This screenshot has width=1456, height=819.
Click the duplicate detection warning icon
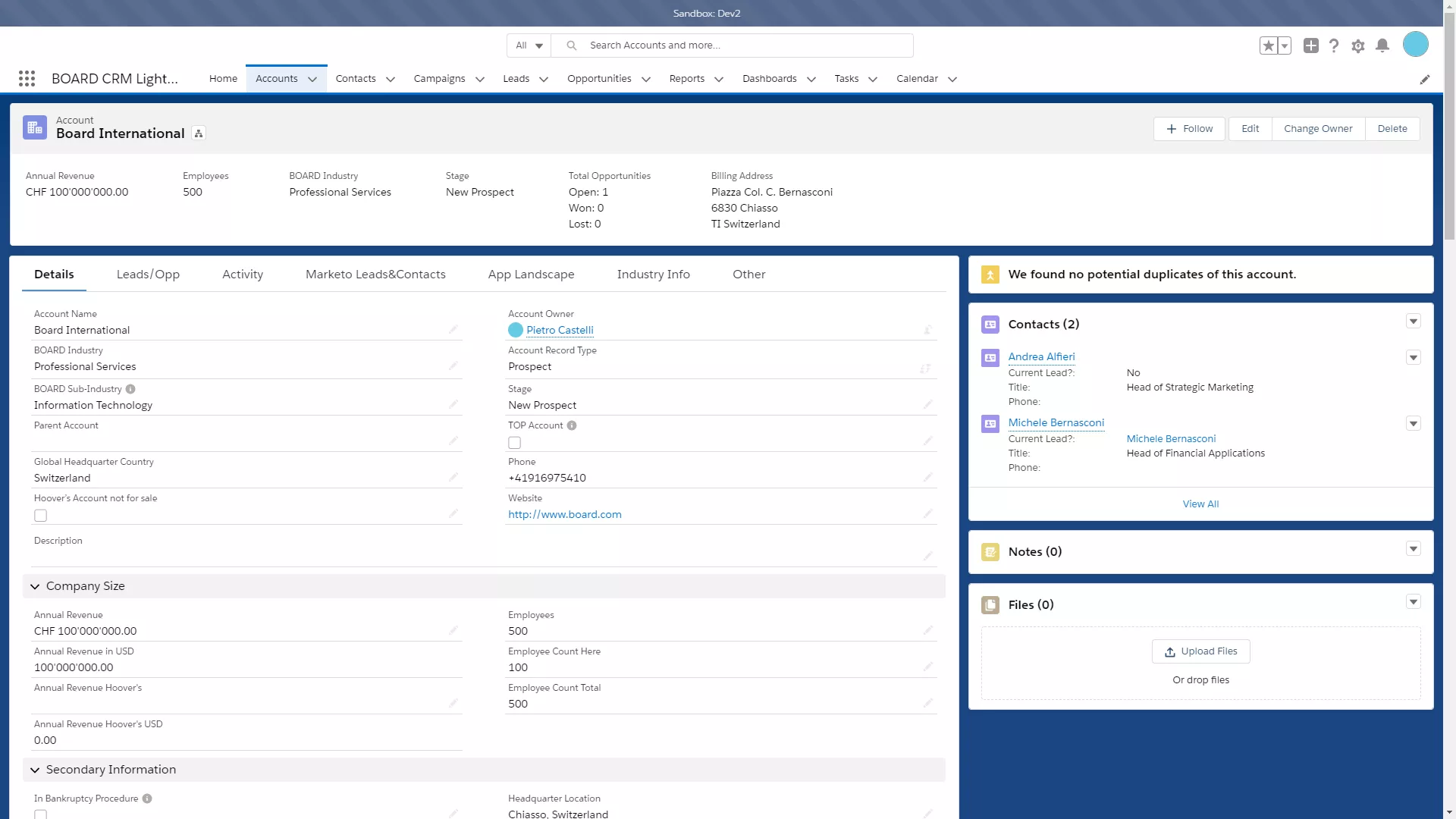click(x=991, y=274)
